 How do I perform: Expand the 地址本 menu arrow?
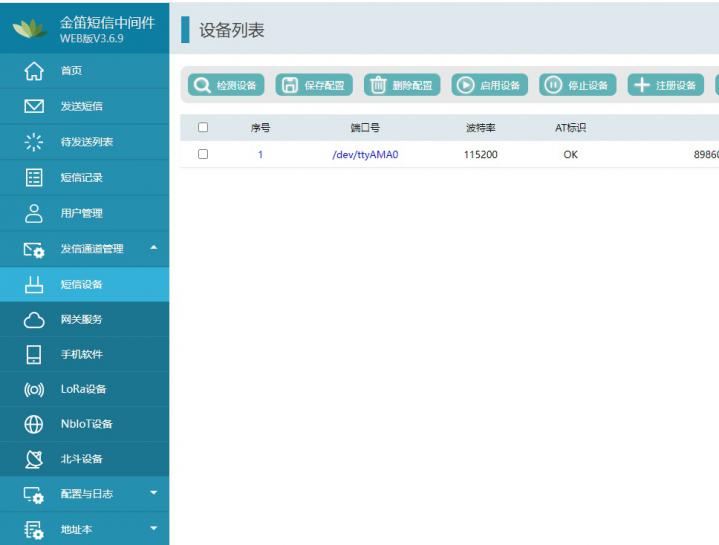click(x=154, y=528)
